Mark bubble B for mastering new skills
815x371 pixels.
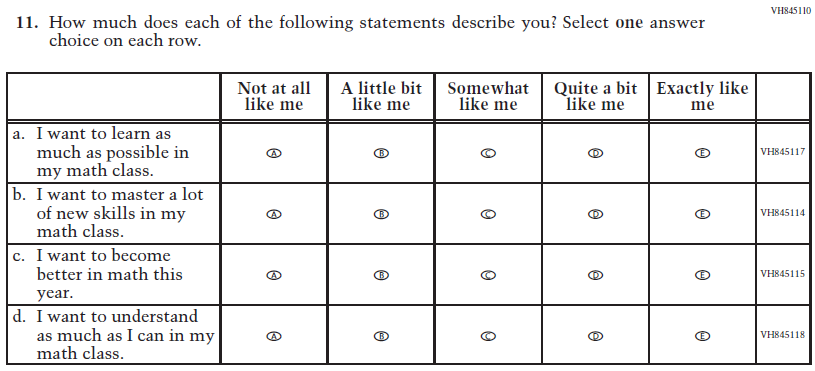coord(381,214)
